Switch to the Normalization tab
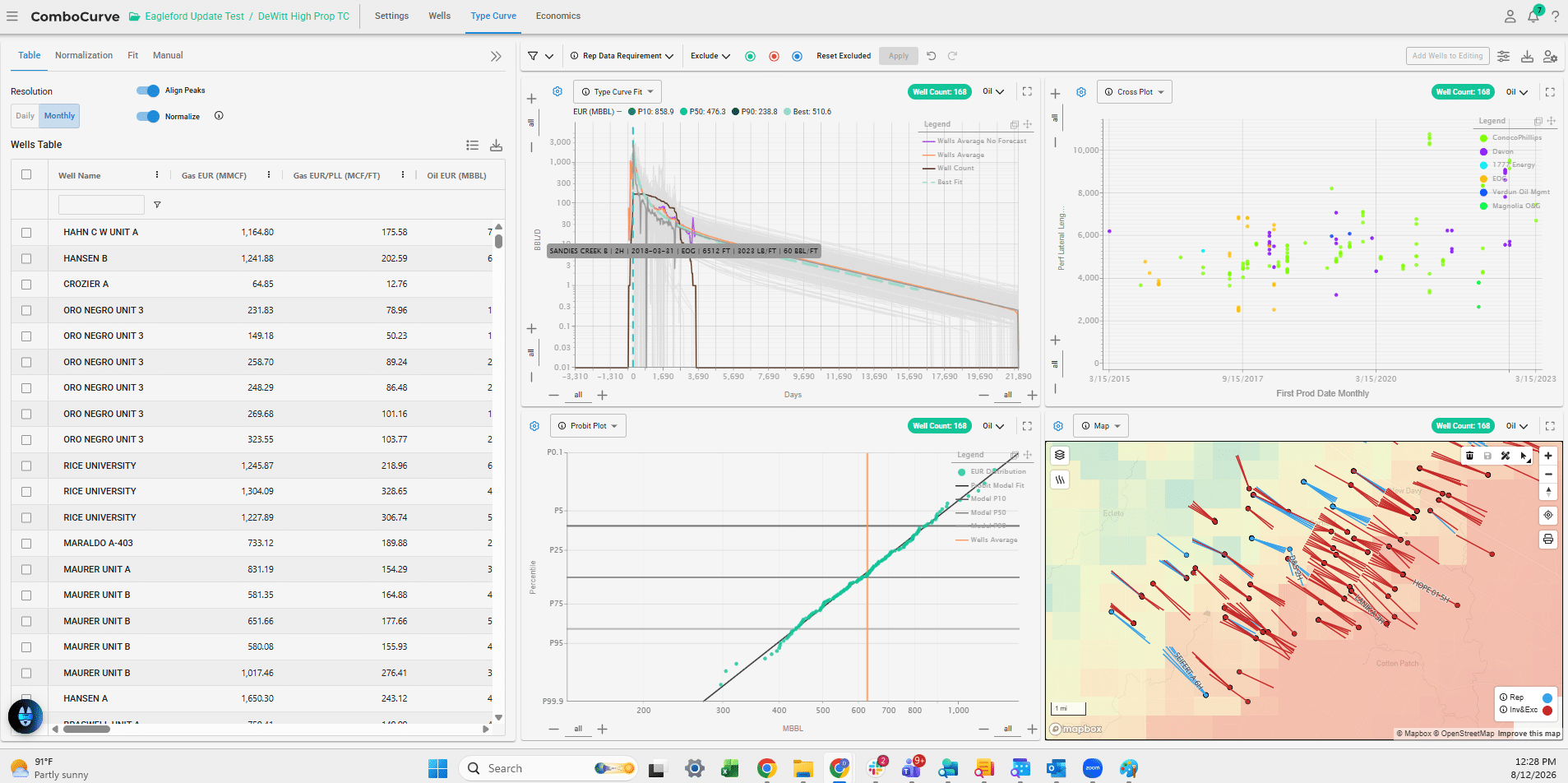 [x=84, y=55]
